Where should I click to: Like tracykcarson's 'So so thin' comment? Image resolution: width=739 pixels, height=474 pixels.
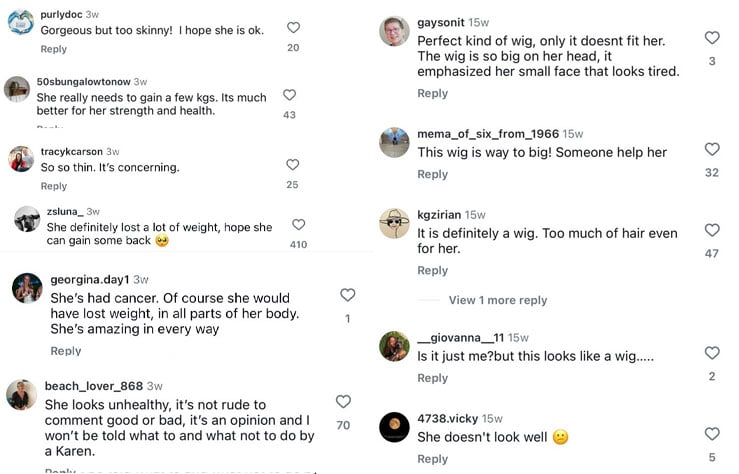(x=293, y=165)
